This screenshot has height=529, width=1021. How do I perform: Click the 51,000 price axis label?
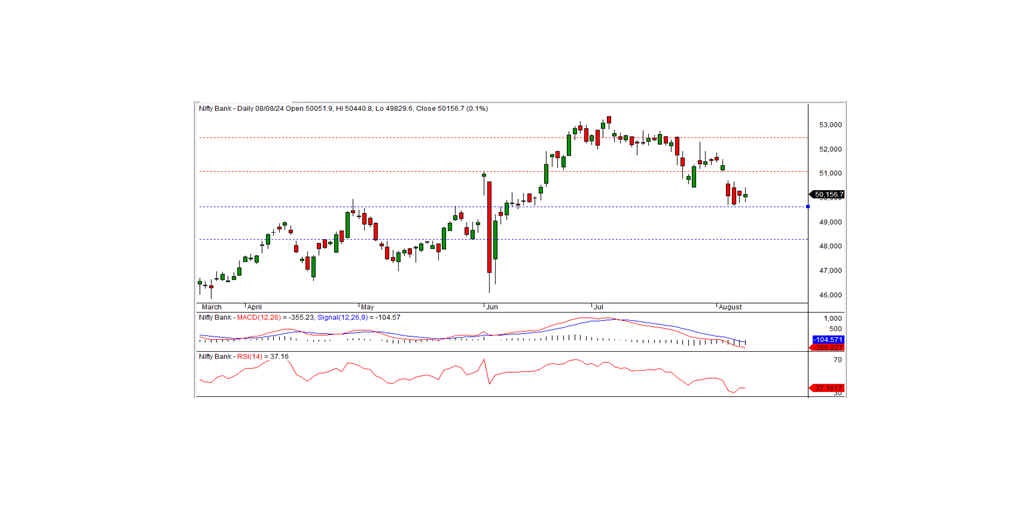pos(830,173)
